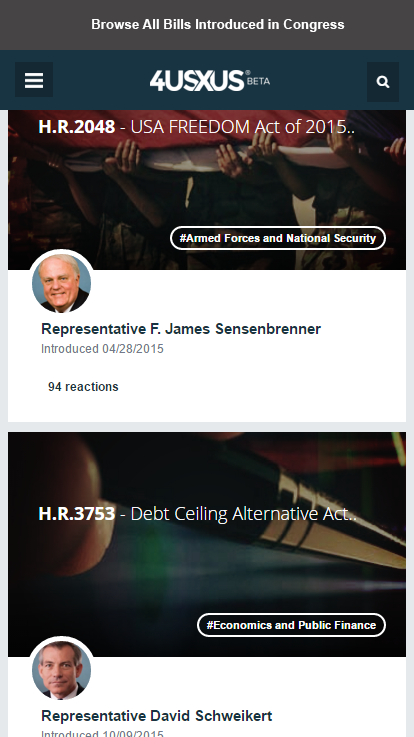Click the flag-carrying soldiers bill image
Image resolution: width=414 pixels, height=737 pixels.
[x=207, y=190]
